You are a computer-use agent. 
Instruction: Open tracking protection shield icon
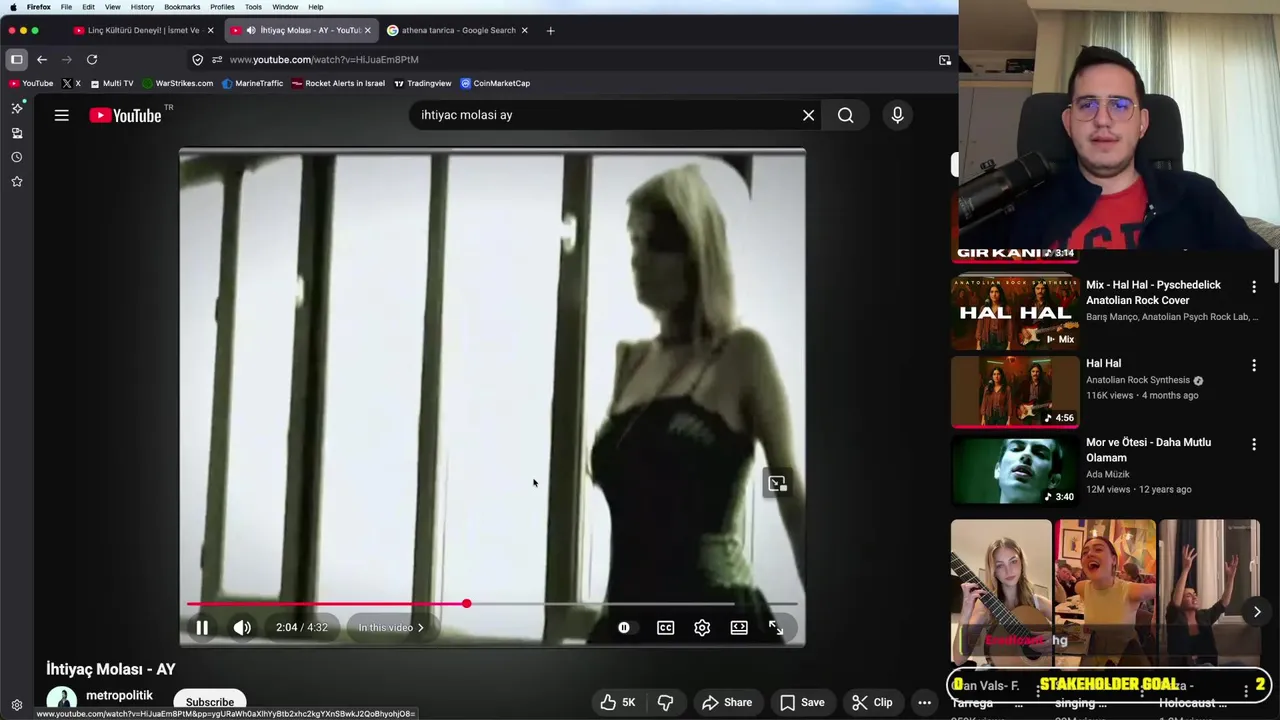coord(197,60)
